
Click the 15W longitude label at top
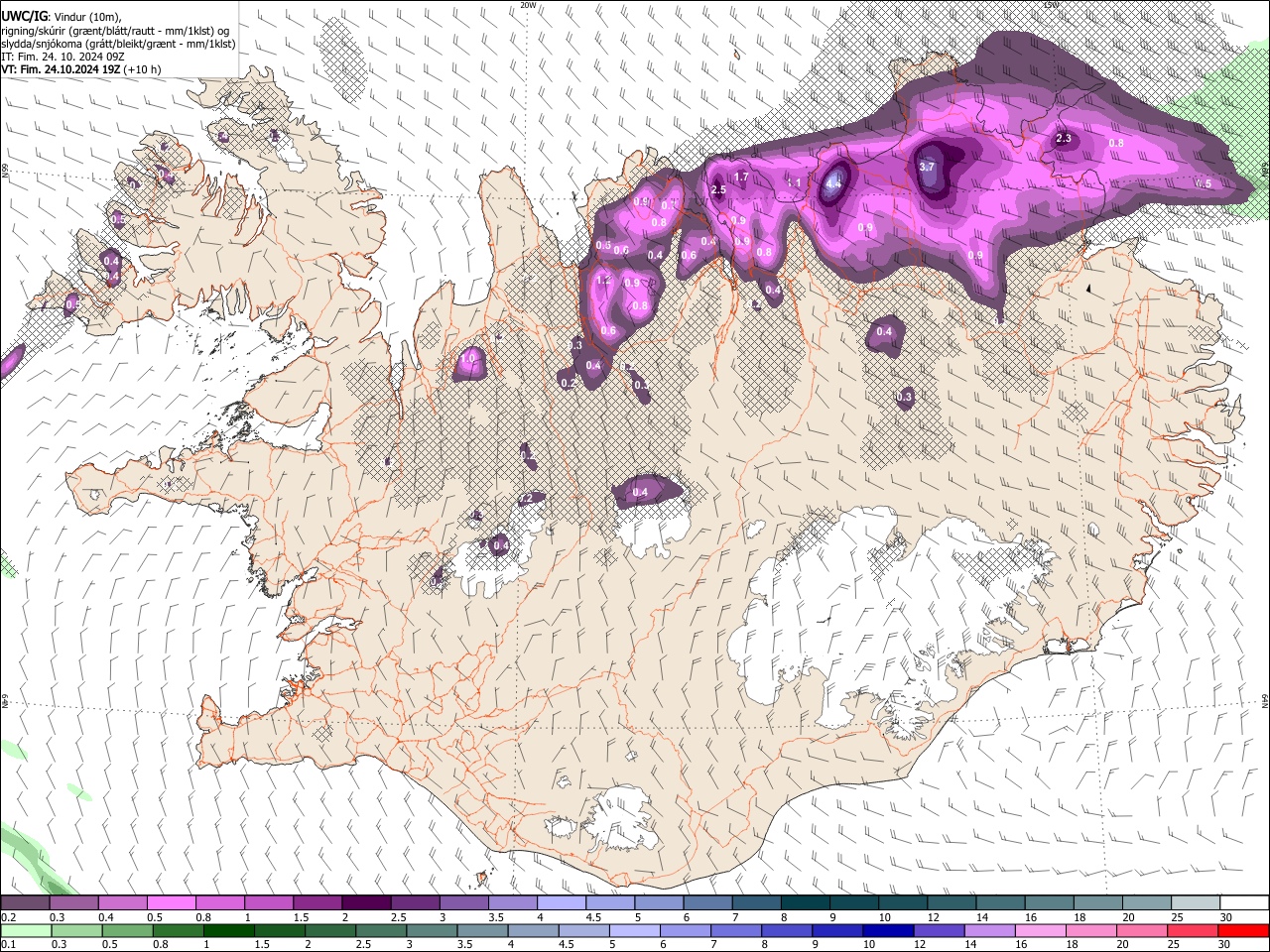pyautogui.click(x=1051, y=5)
